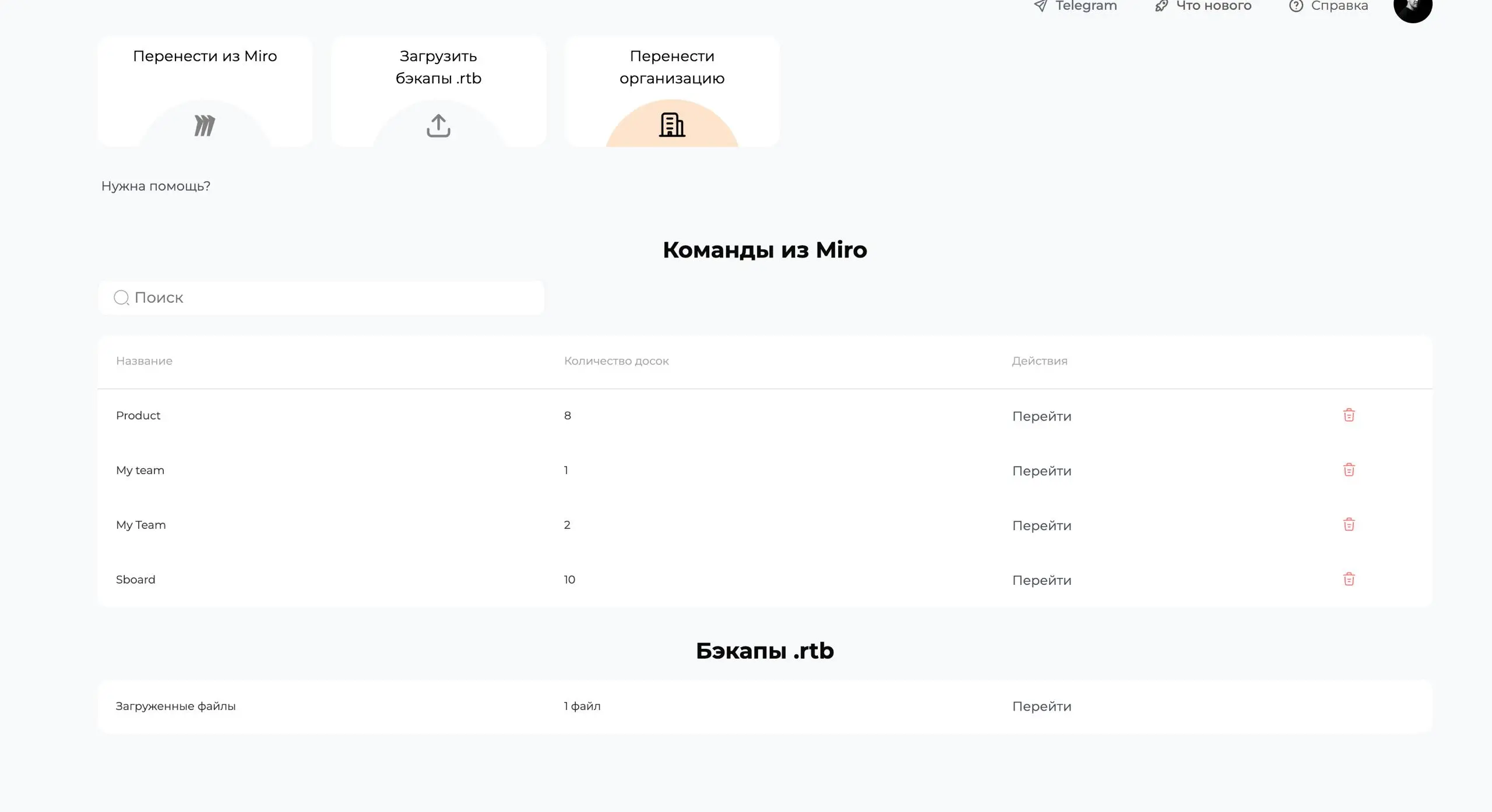Open the Что нового menu item

[x=1203, y=6]
